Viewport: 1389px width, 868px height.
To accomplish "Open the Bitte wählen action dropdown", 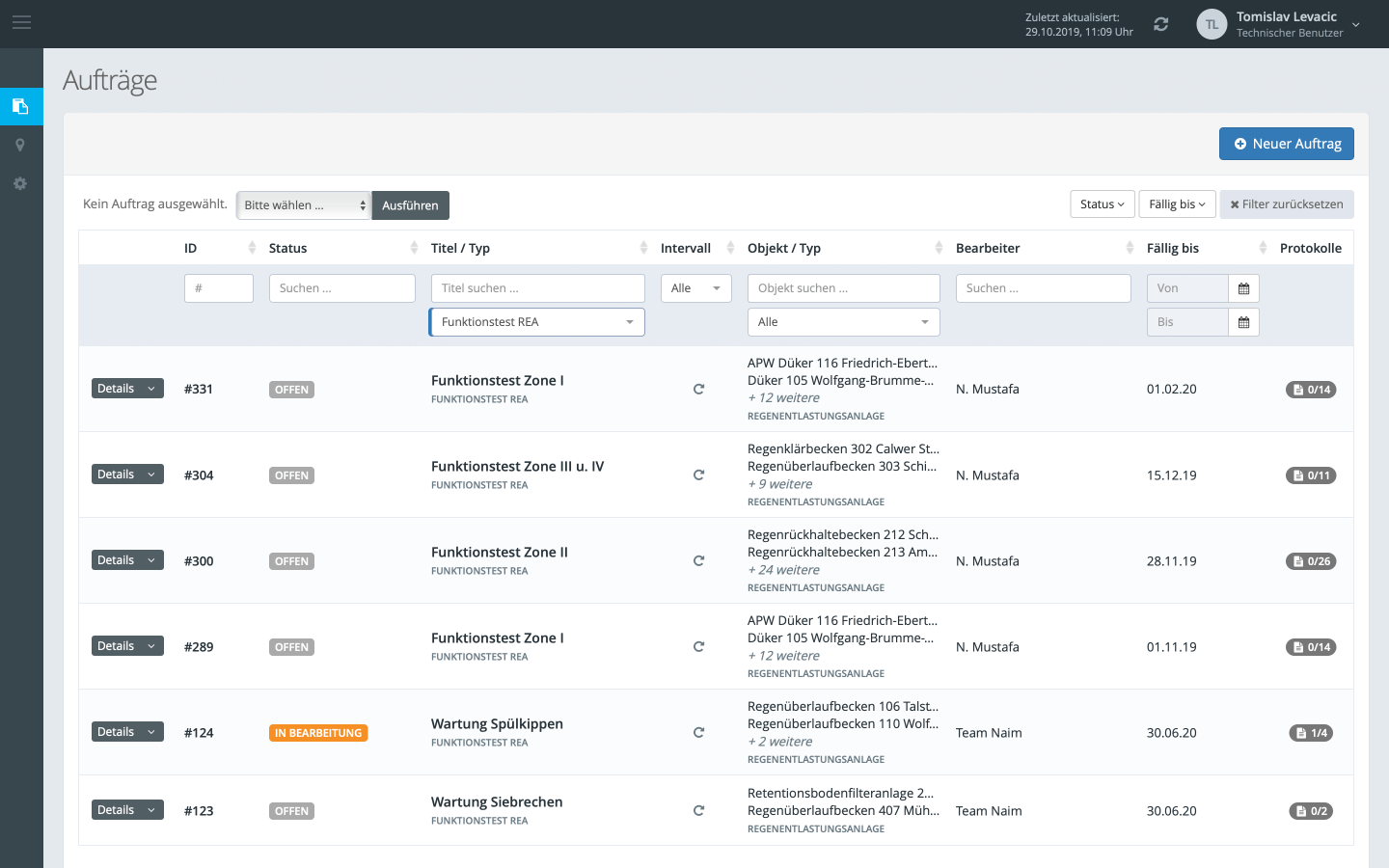I will click(304, 205).
